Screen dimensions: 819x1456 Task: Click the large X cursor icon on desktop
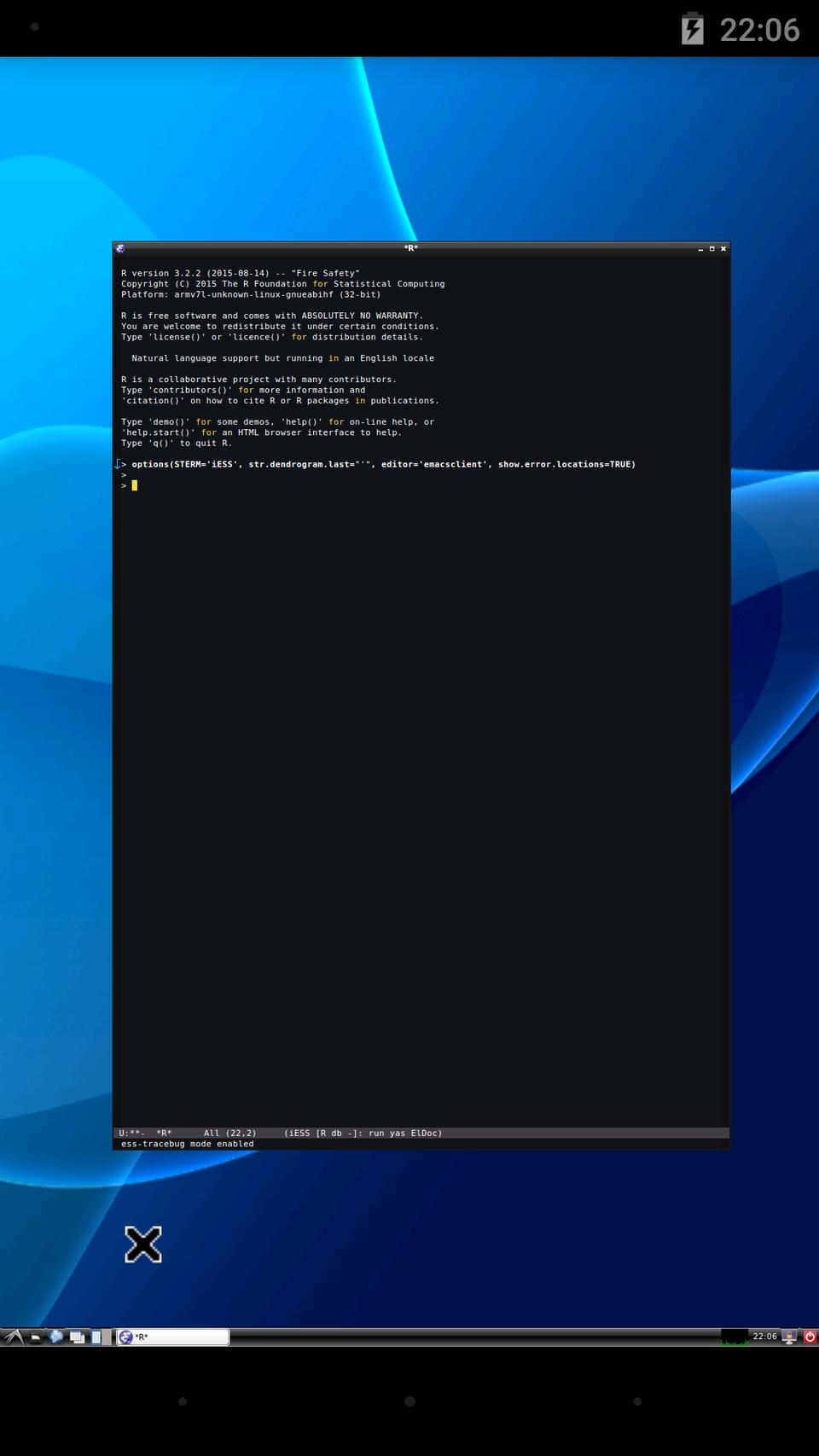143,1244
